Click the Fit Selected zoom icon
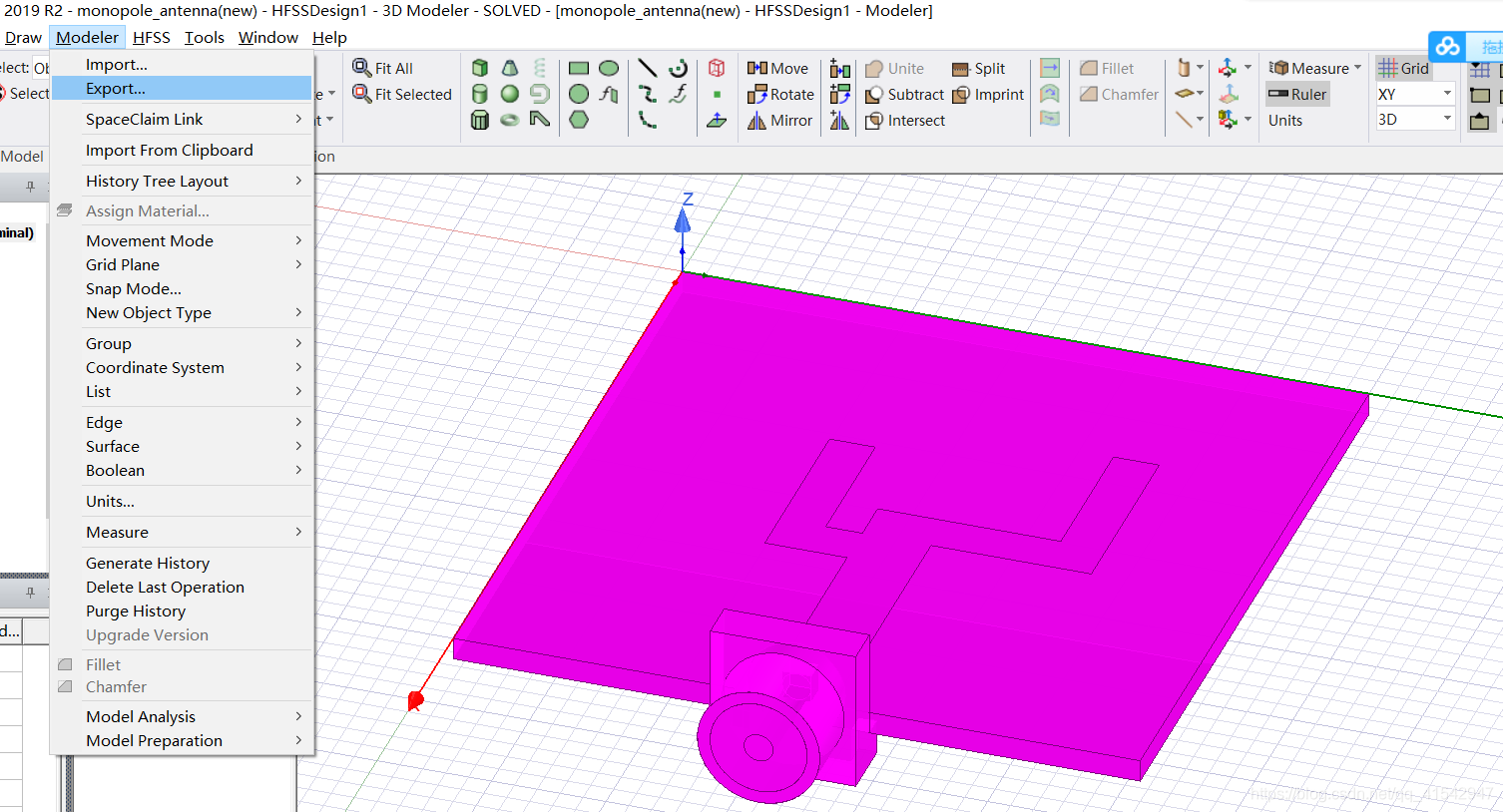This screenshot has height=812, width=1503. pyautogui.click(x=362, y=94)
